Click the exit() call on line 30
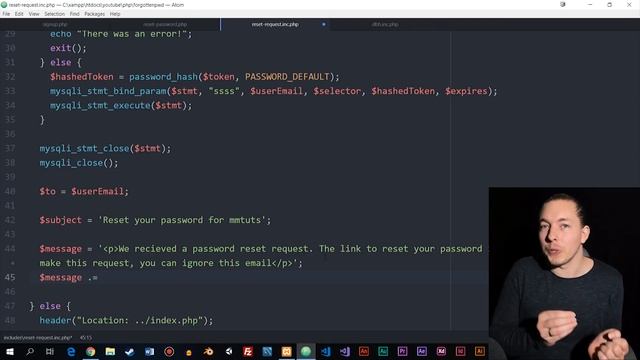Viewport: 640px width, 360px height. tap(68, 48)
